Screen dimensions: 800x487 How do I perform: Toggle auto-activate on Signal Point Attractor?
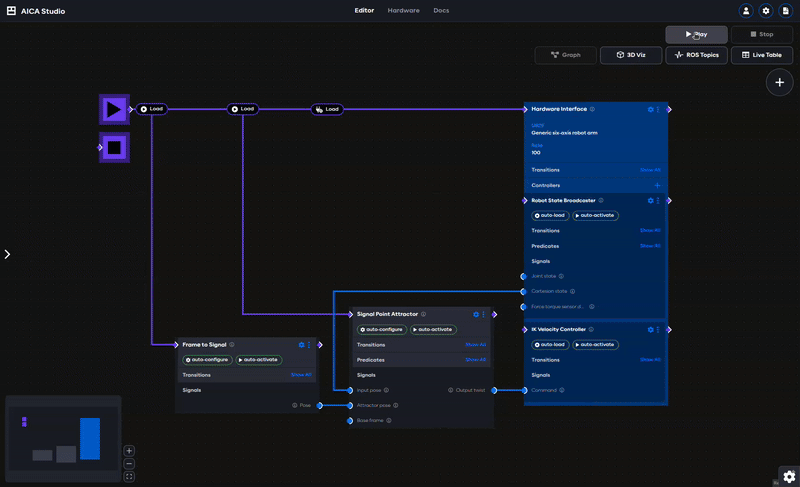tap(434, 329)
